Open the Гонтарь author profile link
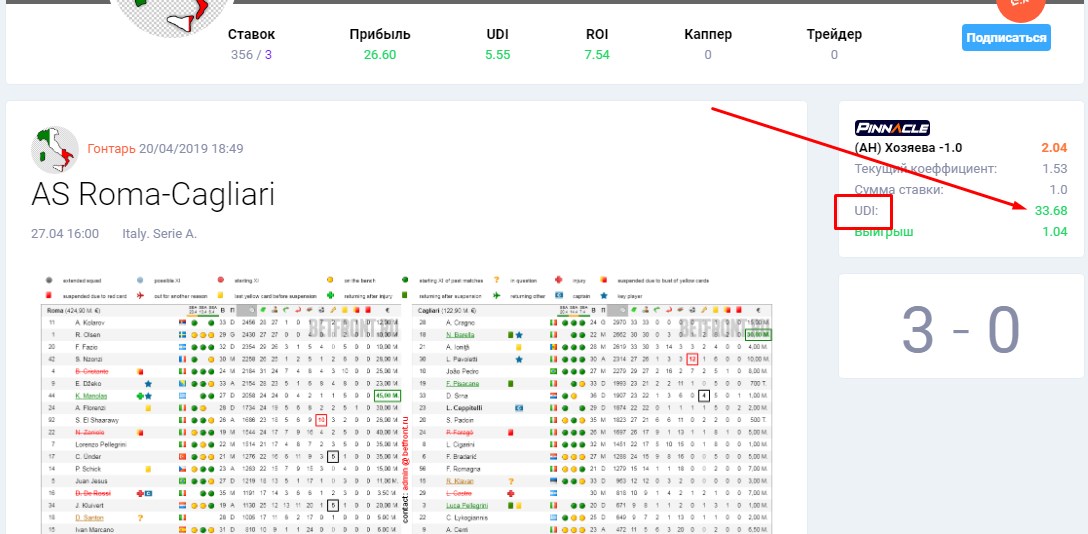This screenshot has height=534, width=1088. pos(110,149)
